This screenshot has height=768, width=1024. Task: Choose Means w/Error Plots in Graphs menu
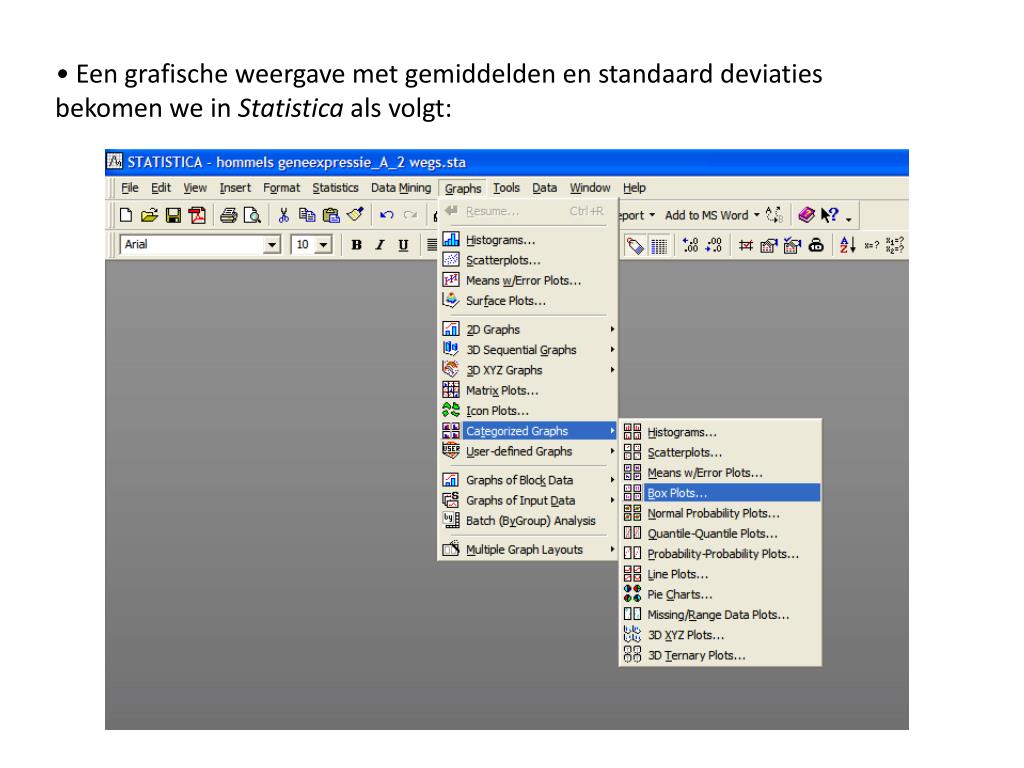528,280
